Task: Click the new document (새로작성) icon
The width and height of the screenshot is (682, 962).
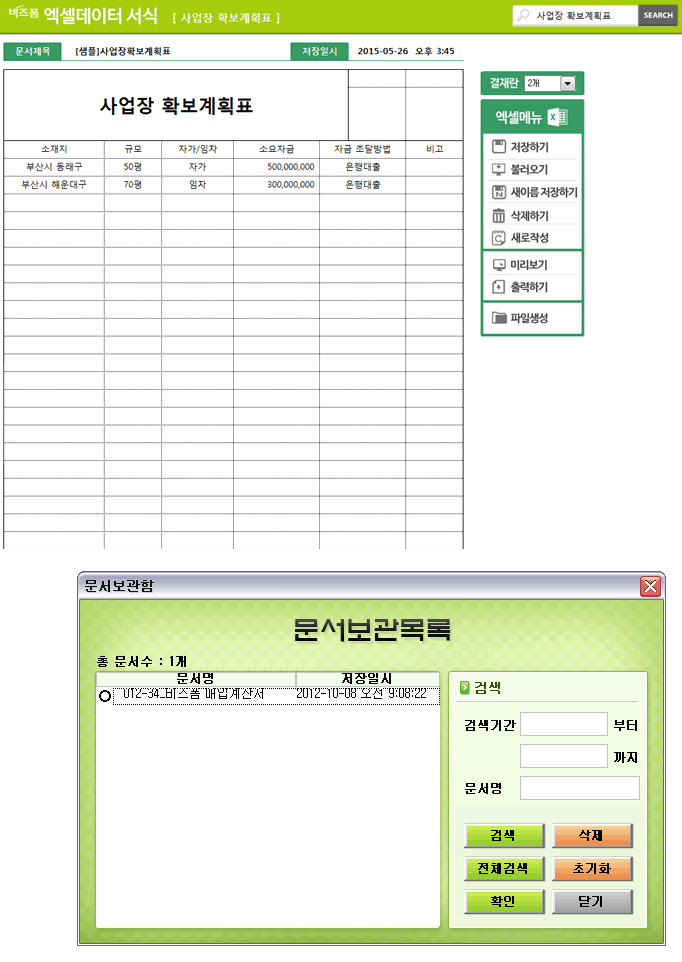Action: [x=499, y=237]
